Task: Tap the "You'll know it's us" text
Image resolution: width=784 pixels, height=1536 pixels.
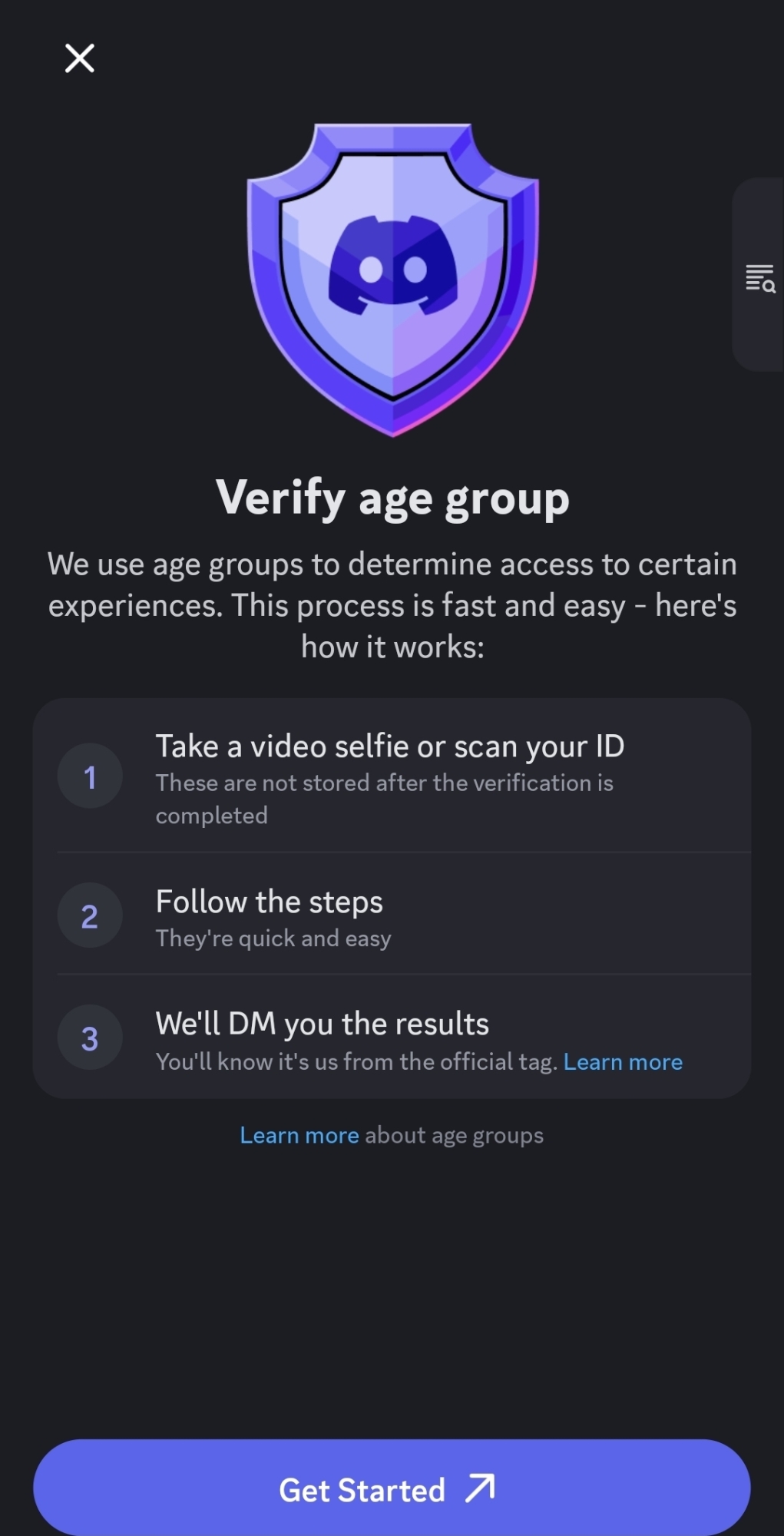Action: (356, 1061)
